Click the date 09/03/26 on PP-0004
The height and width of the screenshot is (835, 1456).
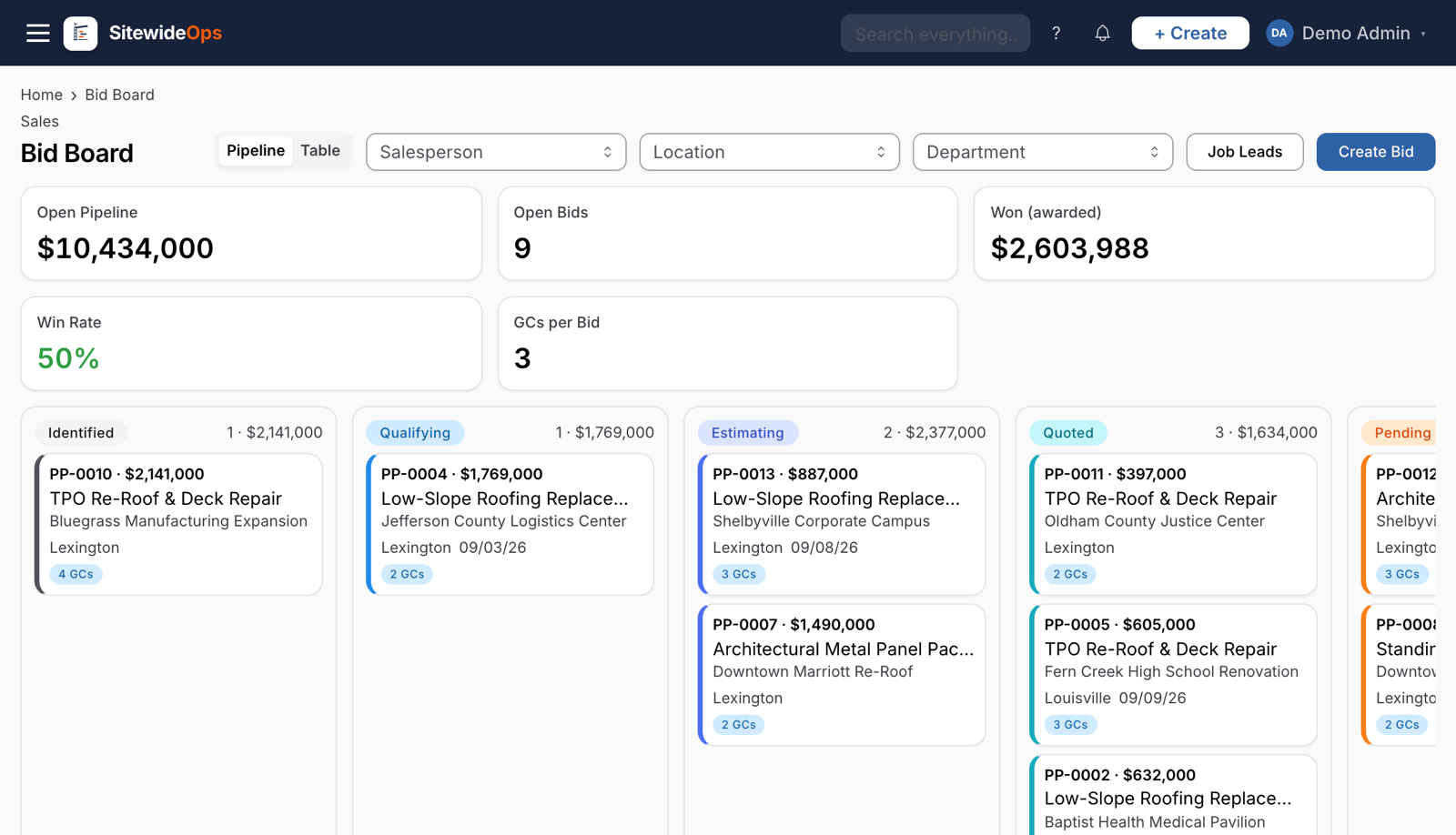[492, 548]
